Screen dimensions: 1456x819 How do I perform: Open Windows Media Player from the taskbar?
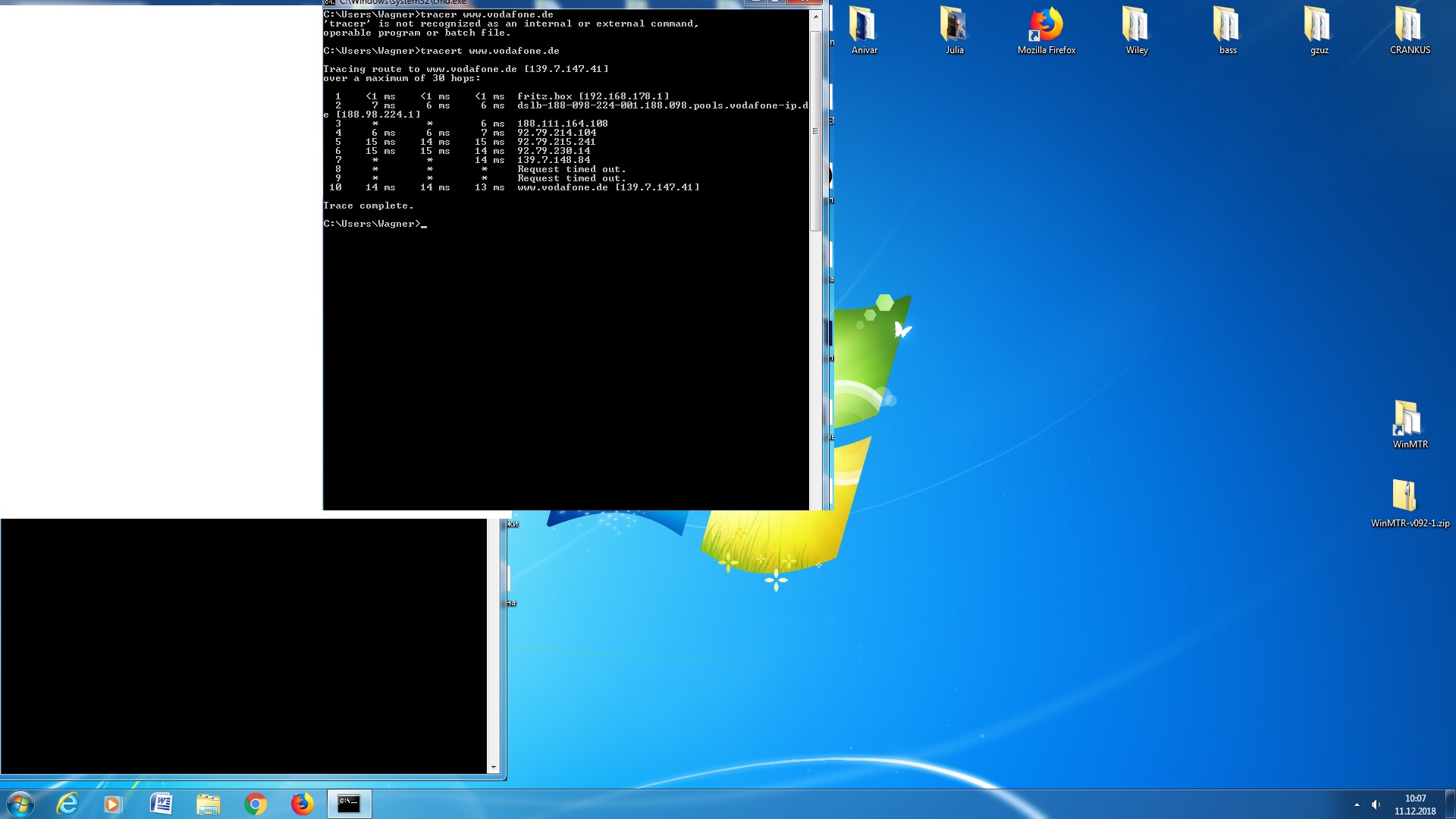tap(113, 804)
